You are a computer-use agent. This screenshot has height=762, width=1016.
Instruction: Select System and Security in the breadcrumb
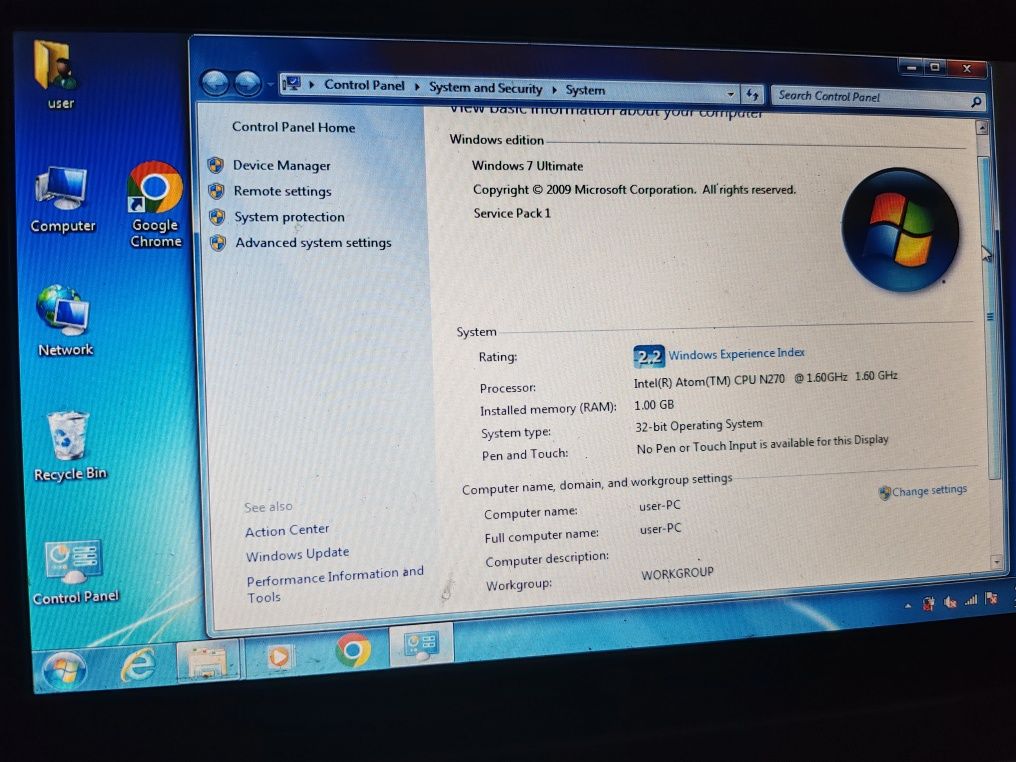(485, 87)
